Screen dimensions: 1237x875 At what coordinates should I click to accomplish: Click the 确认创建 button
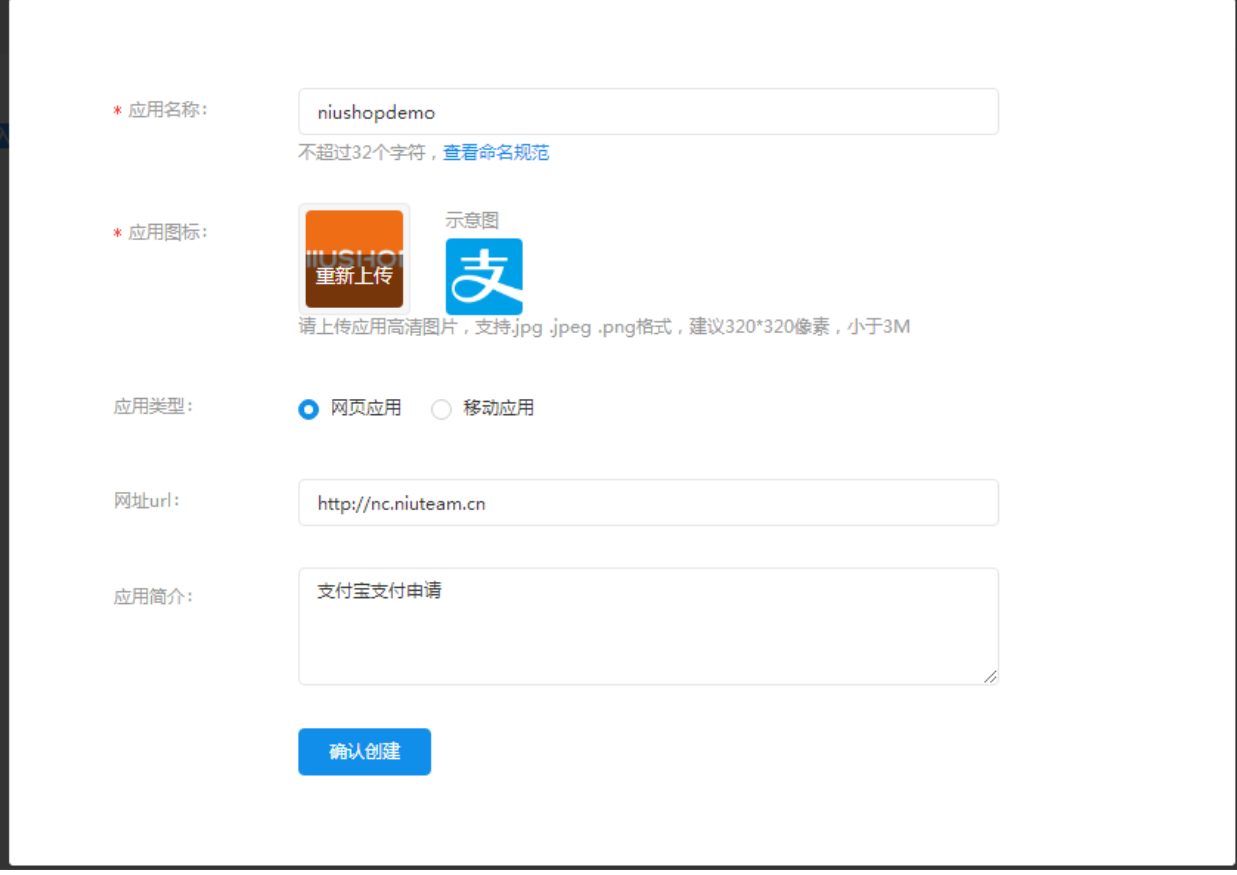364,752
